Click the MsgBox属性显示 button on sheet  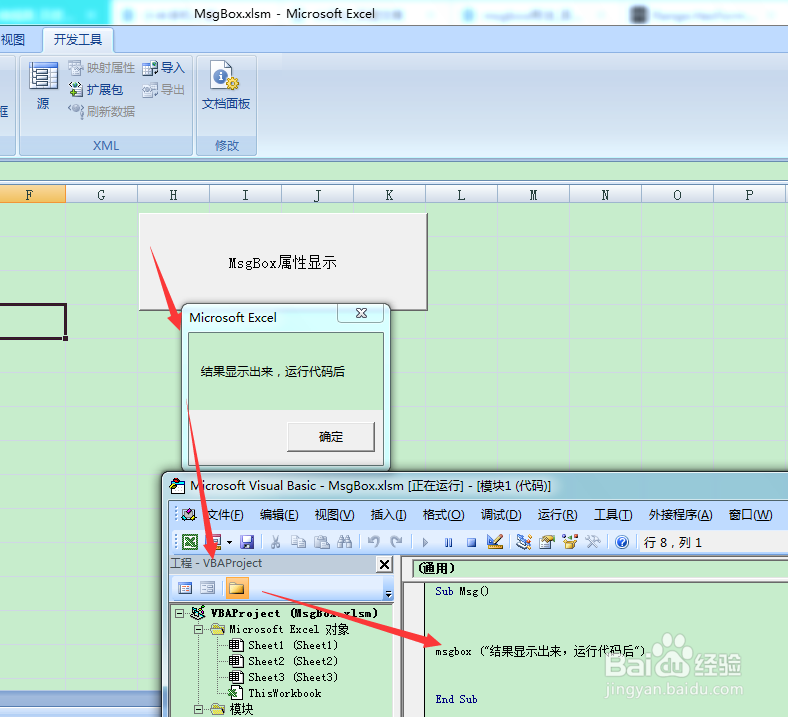pos(283,262)
